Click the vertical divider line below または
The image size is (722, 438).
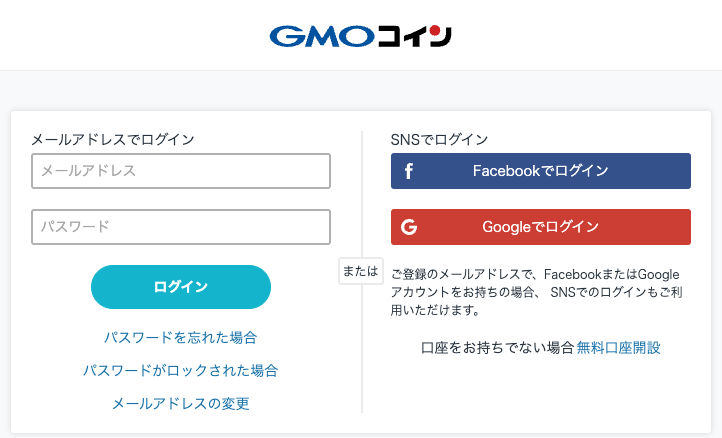[362, 349]
